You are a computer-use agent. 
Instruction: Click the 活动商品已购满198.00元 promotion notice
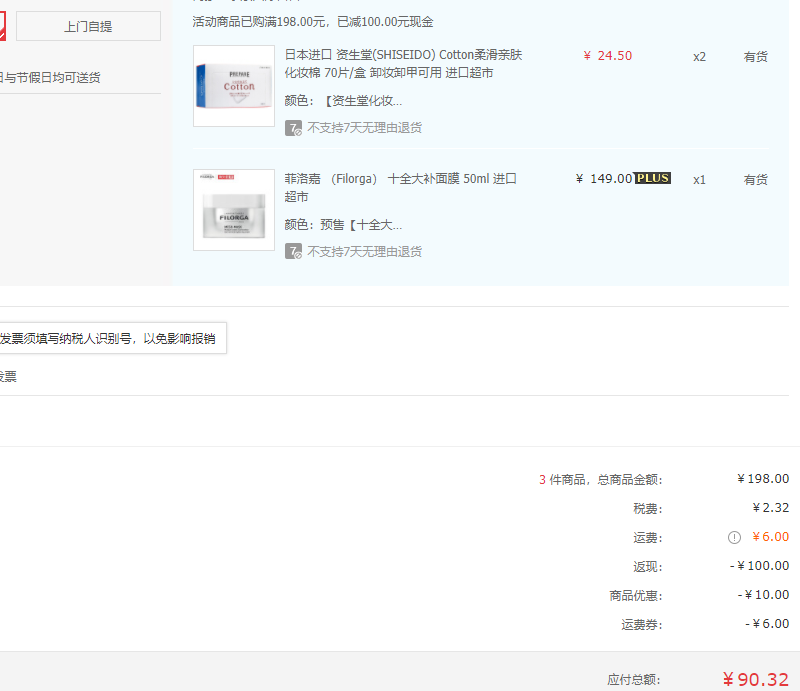[313, 22]
